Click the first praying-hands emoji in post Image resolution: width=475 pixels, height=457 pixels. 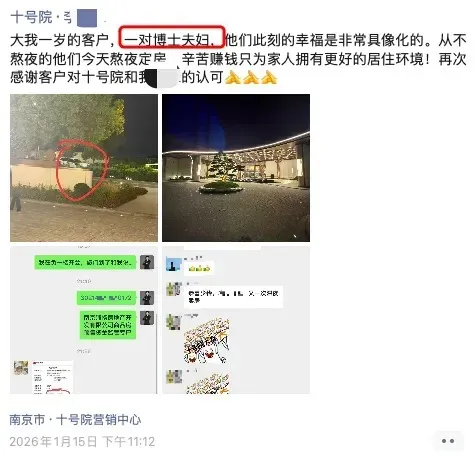233,78
